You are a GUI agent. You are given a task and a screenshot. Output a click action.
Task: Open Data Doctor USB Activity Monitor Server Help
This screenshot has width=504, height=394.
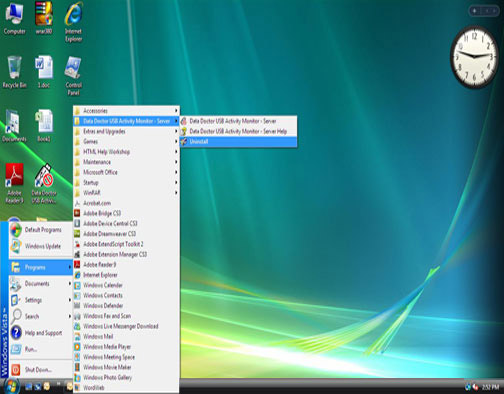[238, 131]
